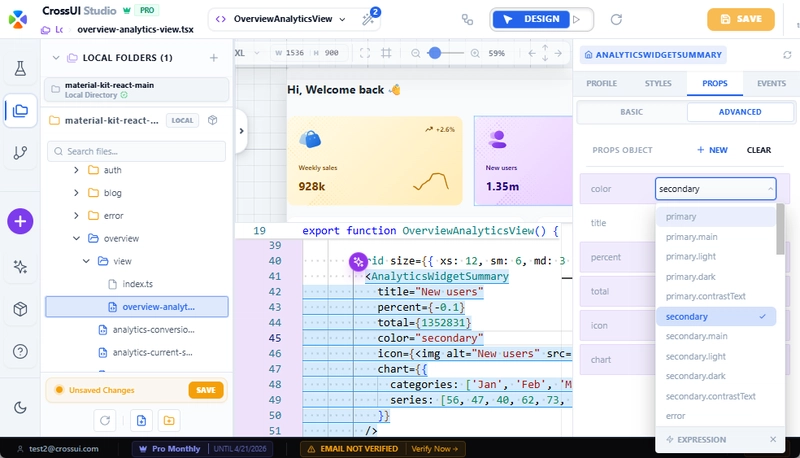Open the XL breakpoint dropdown
The image size is (800, 458).
point(248,53)
